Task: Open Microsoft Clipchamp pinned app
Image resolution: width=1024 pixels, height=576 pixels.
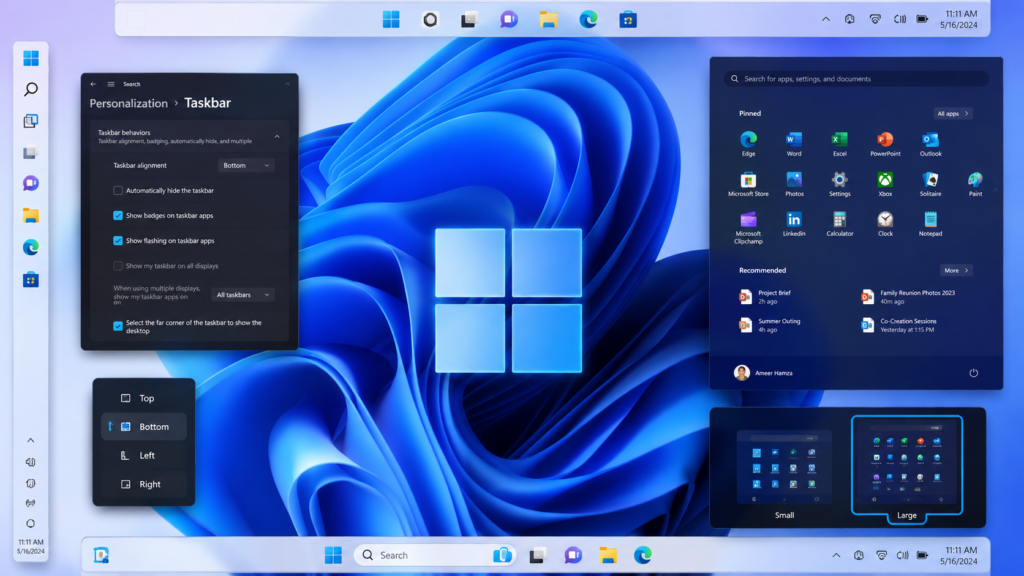Action: tap(748, 227)
